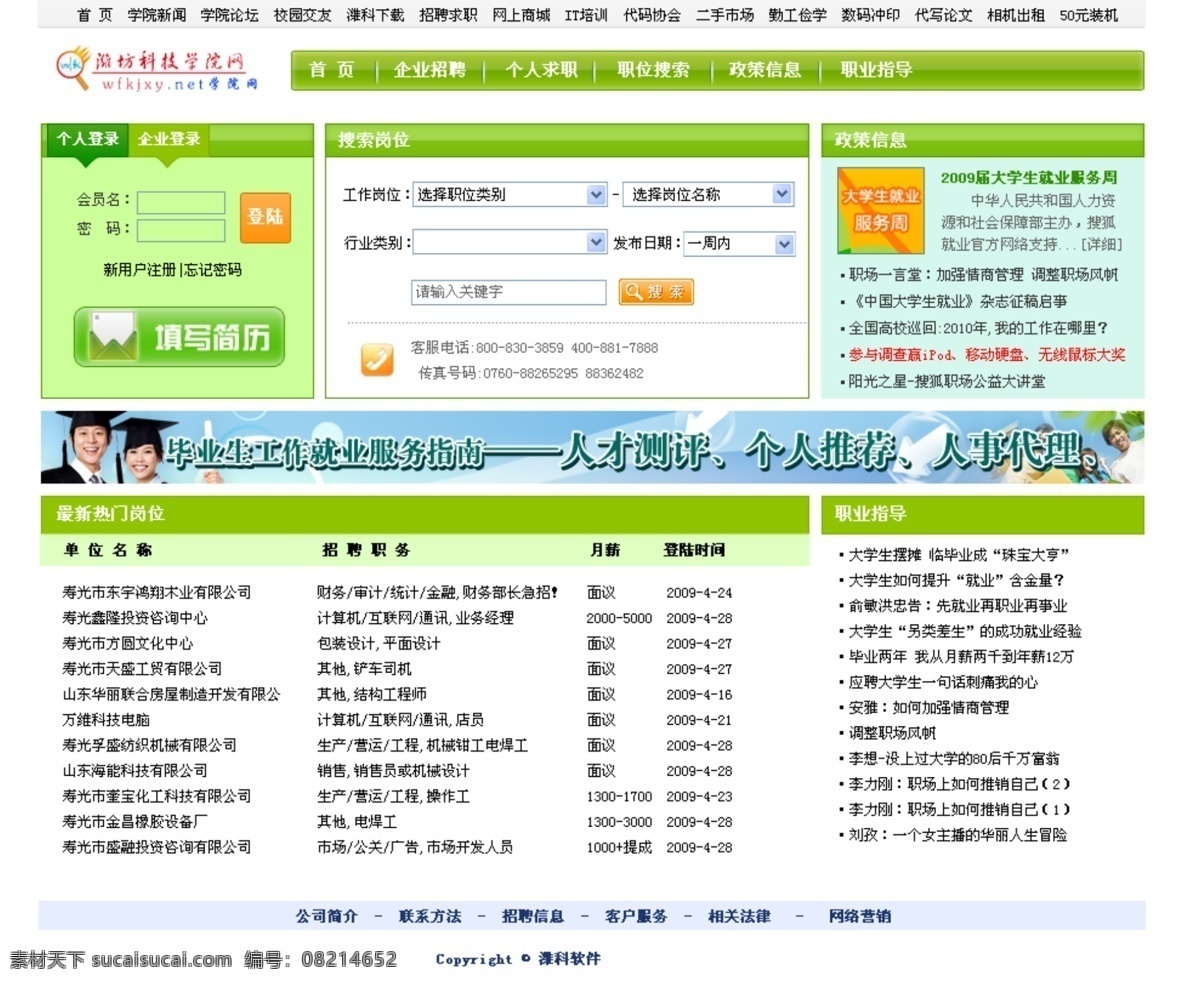This screenshot has height=983, width=1200.
Task: Click job 其他, 铲车司机
Action: coord(364,669)
